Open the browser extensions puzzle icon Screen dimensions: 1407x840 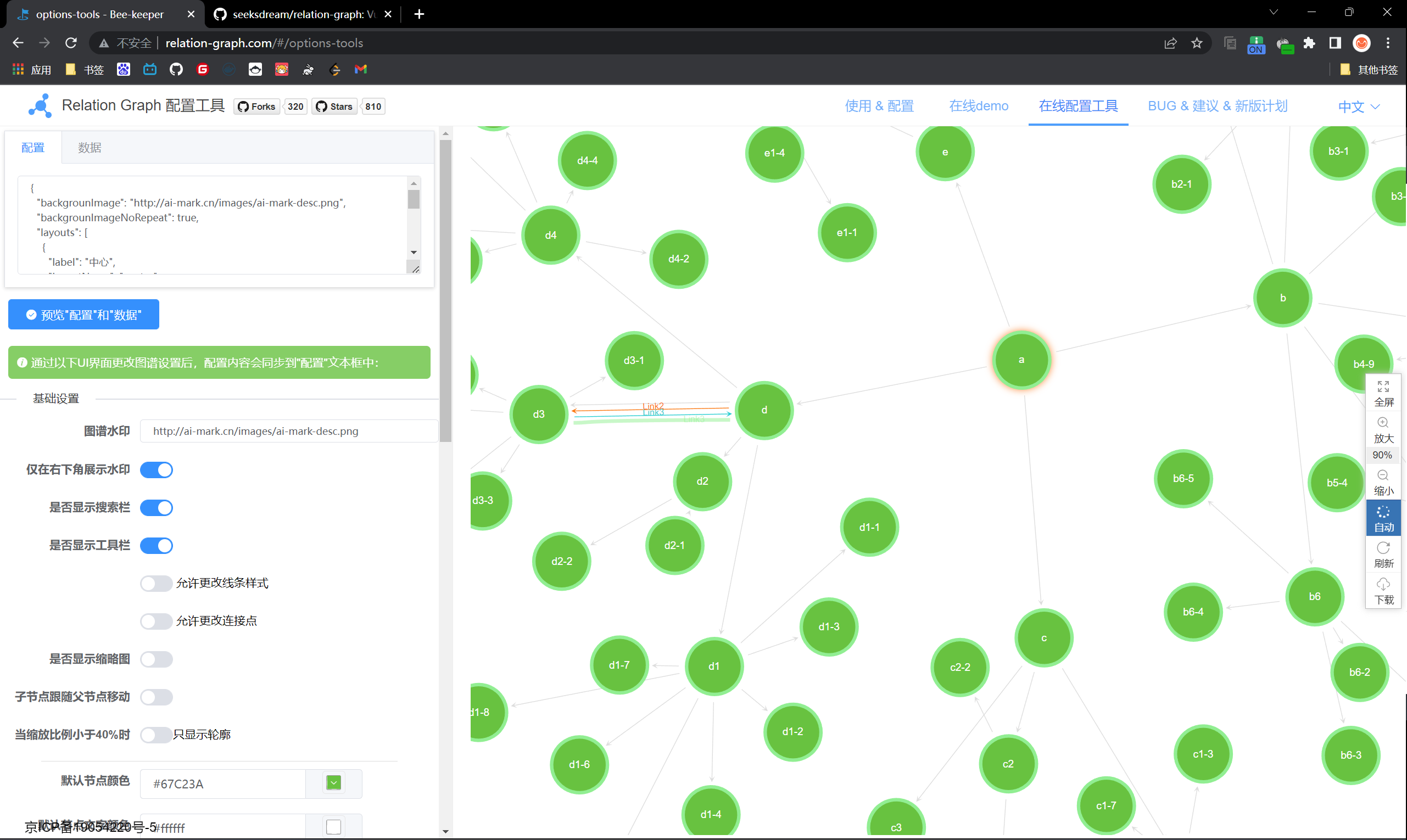1309,43
